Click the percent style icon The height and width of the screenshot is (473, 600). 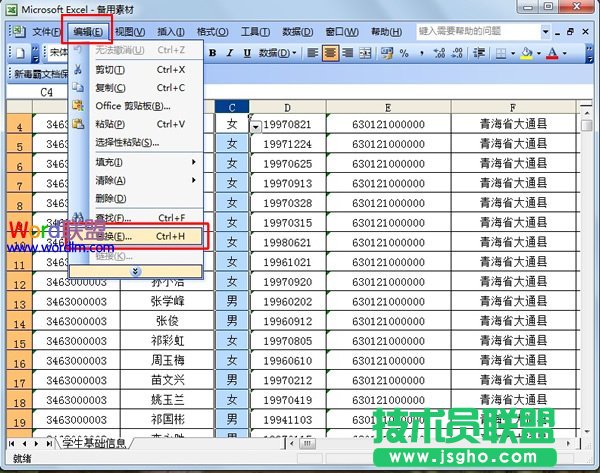click(404, 52)
